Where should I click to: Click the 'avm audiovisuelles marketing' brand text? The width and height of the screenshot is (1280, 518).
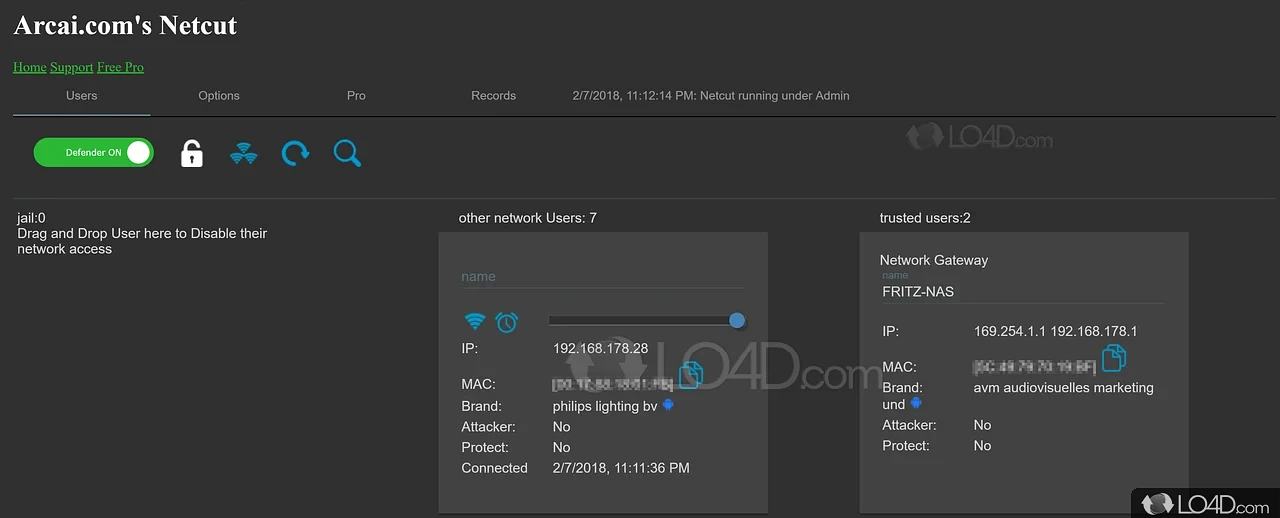(x=1064, y=387)
